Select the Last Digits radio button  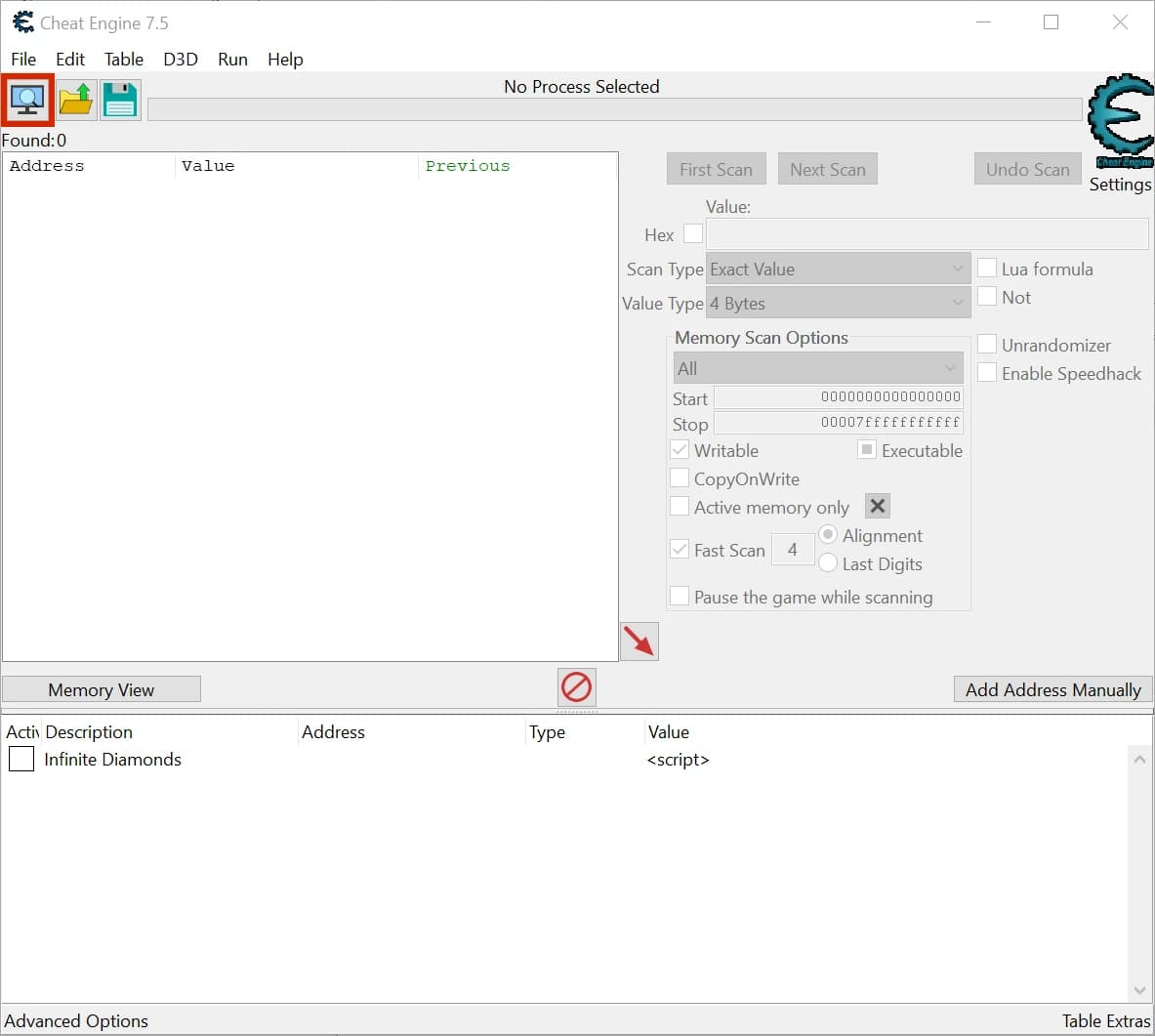828,563
